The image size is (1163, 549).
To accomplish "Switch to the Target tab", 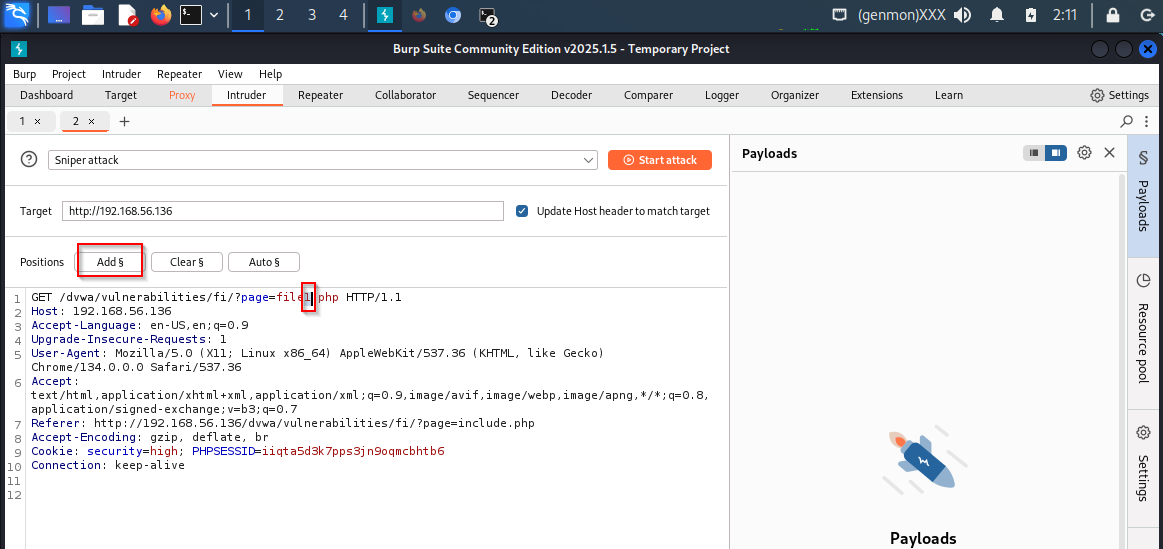I will point(121,95).
